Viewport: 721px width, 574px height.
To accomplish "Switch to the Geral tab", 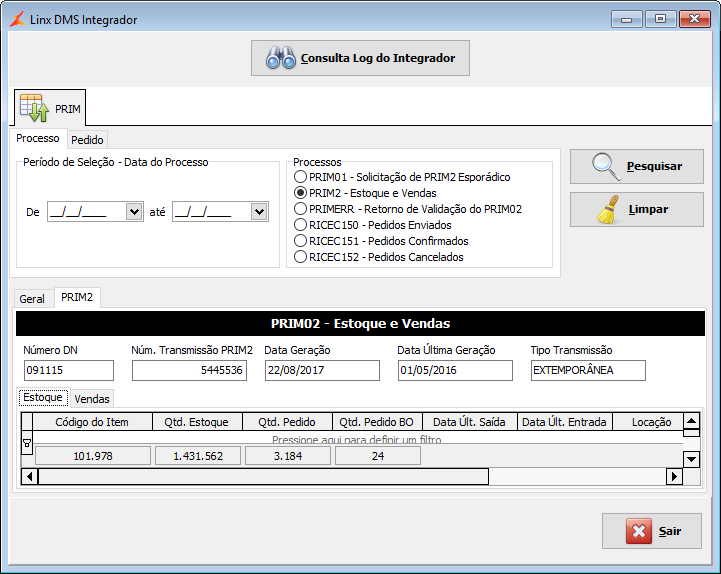I will click(32, 299).
